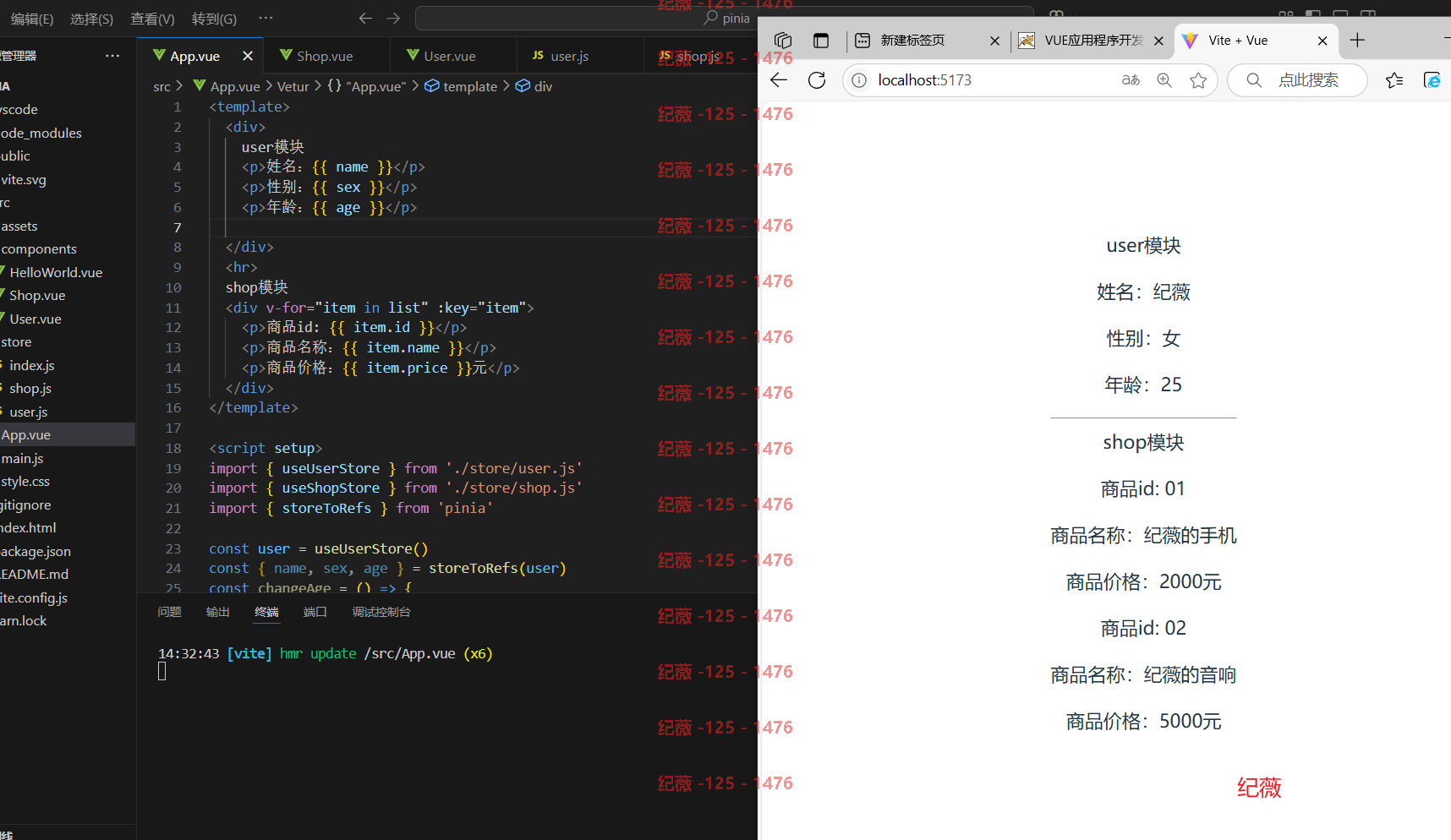Switch to the Shop.vue editor tab

pyautogui.click(x=326, y=56)
